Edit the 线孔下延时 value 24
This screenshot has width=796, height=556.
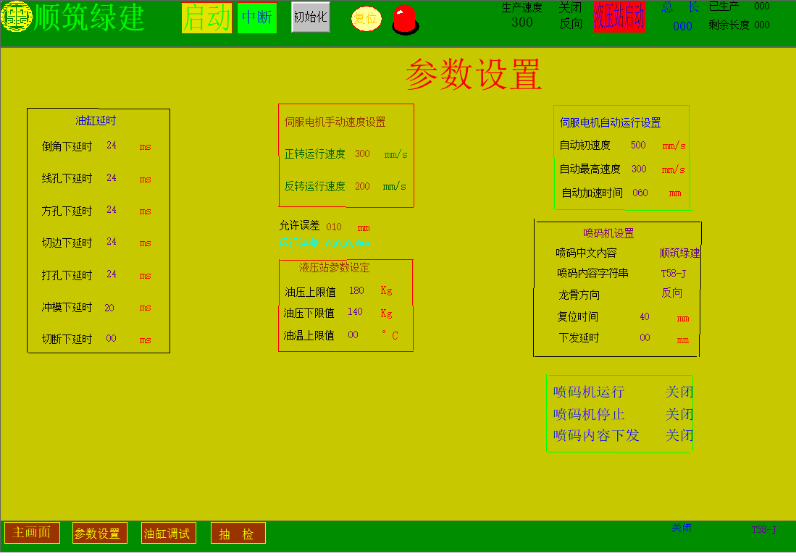pos(111,178)
